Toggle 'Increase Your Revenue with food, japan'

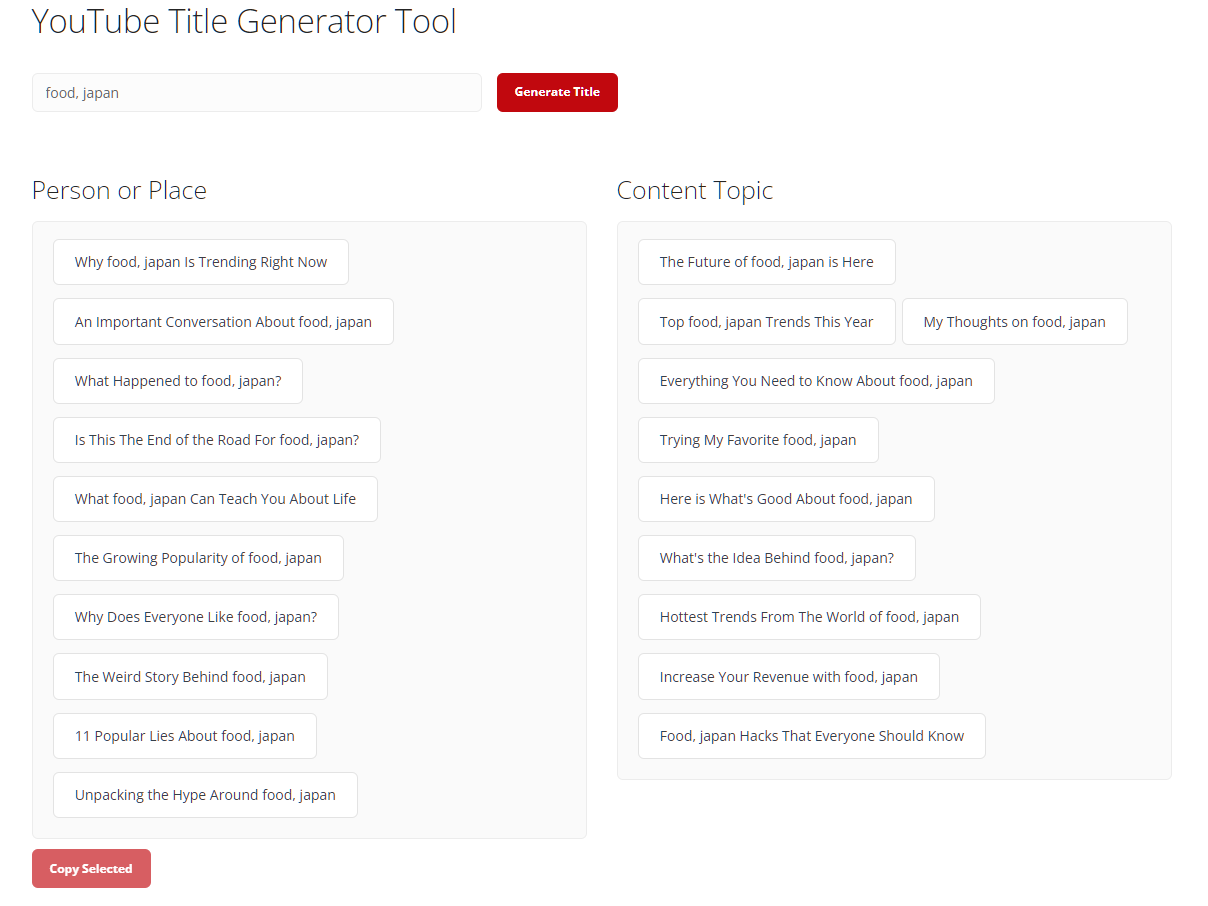click(788, 677)
